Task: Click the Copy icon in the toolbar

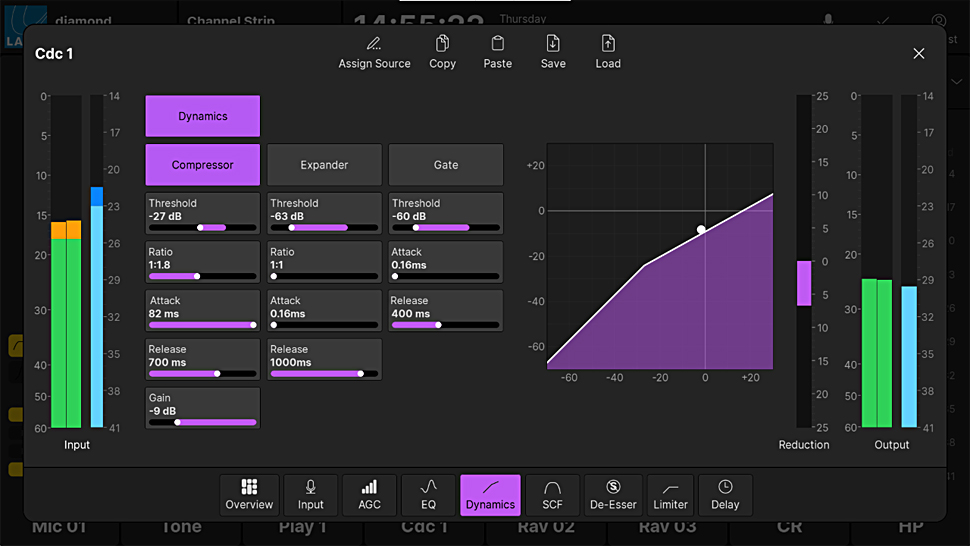Action: (442, 43)
